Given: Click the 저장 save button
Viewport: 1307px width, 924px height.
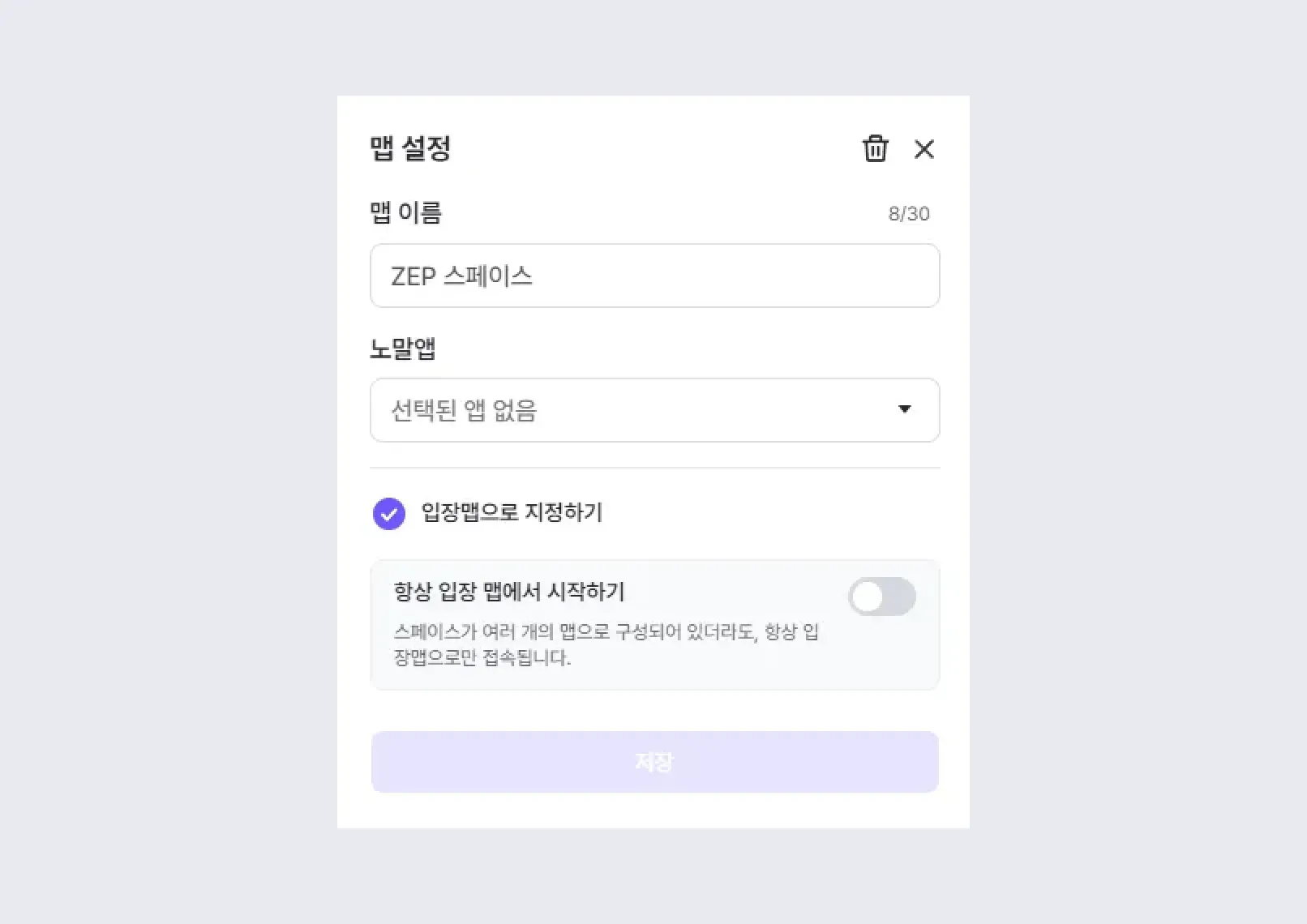Looking at the screenshot, I should click(x=654, y=762).
